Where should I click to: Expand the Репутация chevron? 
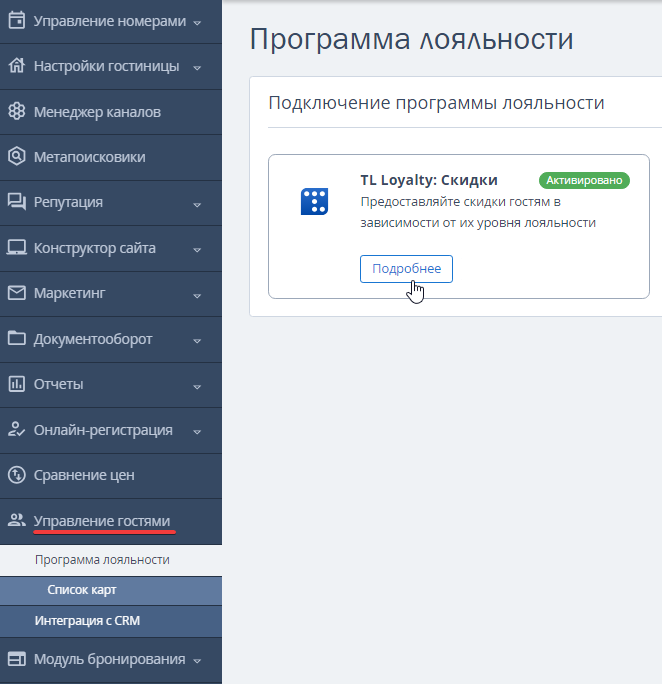197,205
